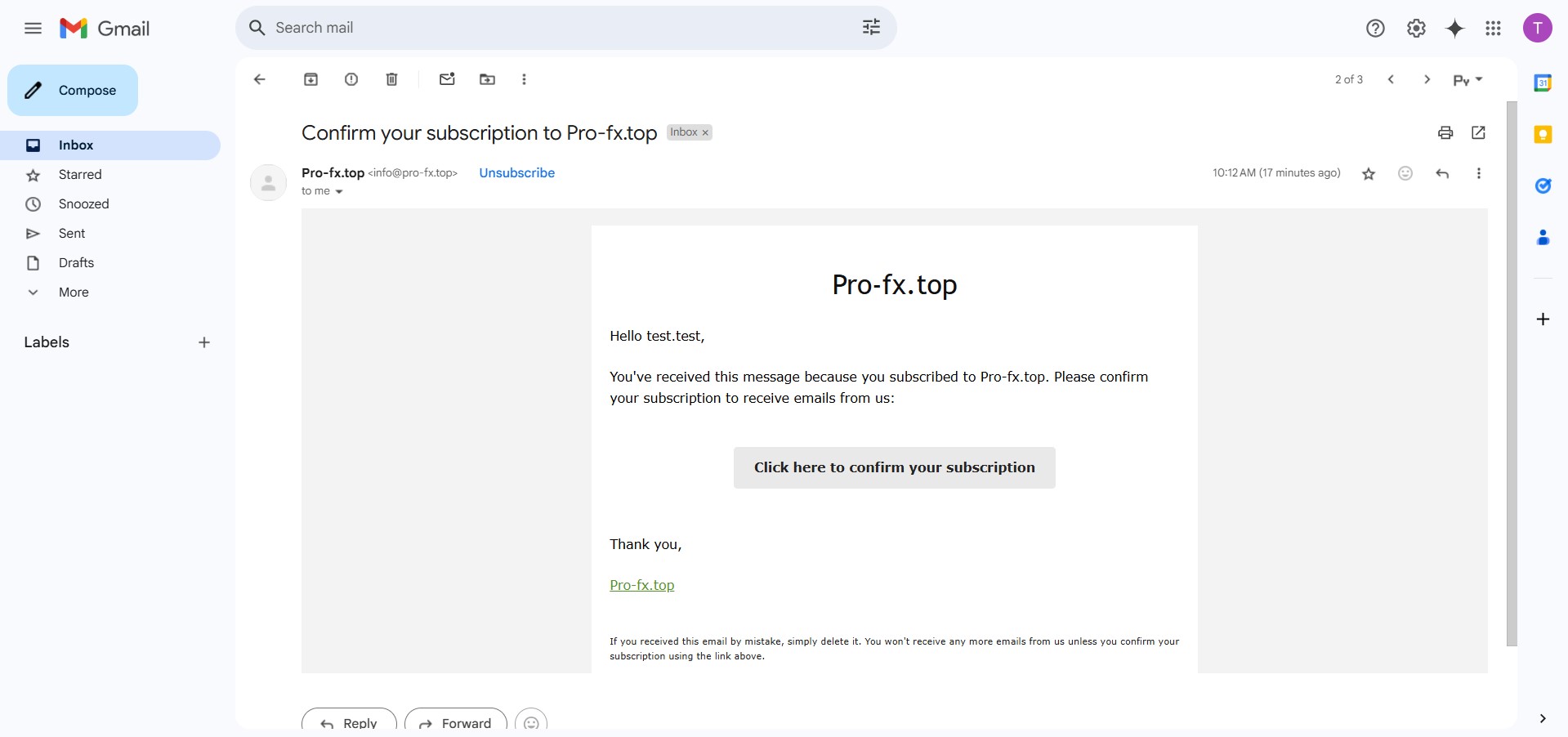Click the Labels heading

pos(47,342)
